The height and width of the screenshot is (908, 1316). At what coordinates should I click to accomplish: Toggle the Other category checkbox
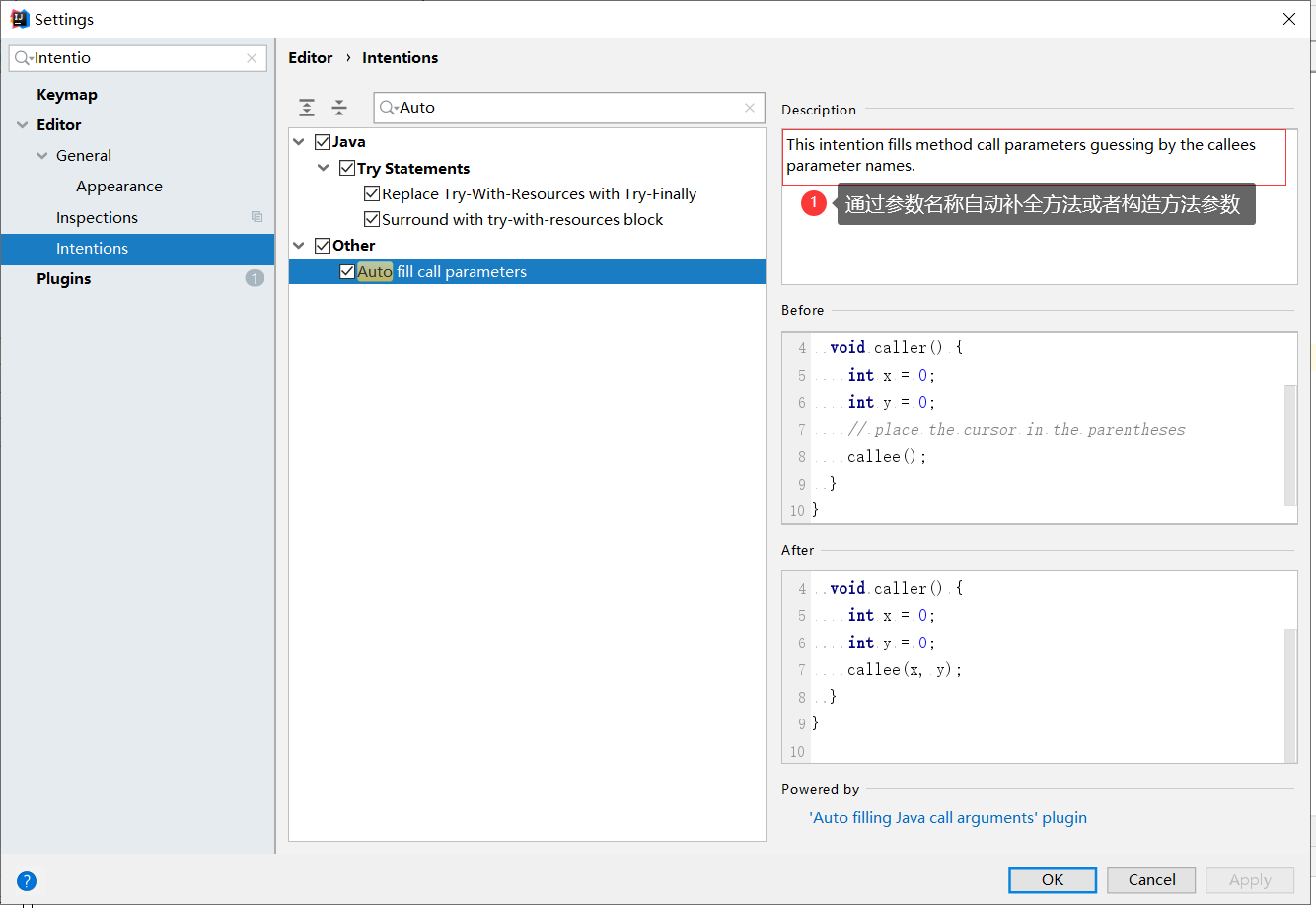point(323,246)
